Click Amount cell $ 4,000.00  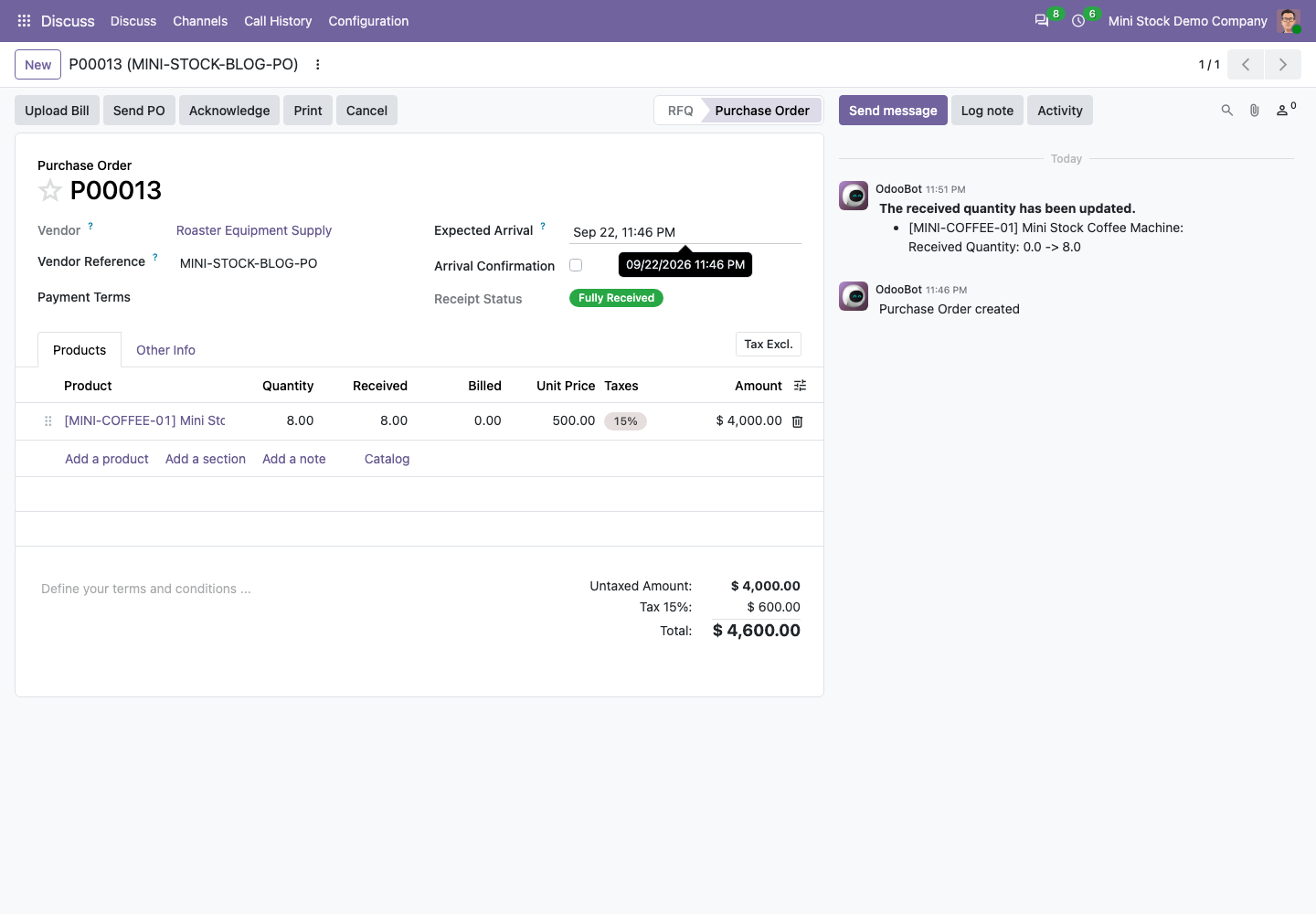[749, 420]
